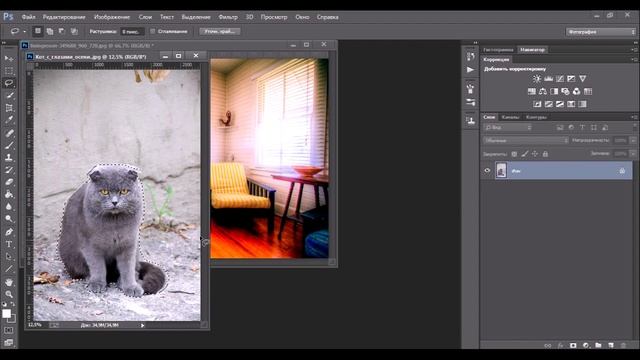The width and height of the screenshot is (640, 360).
Task: Toggle the Сглаживание anti-alias checkbox
Action: (153, 31)
